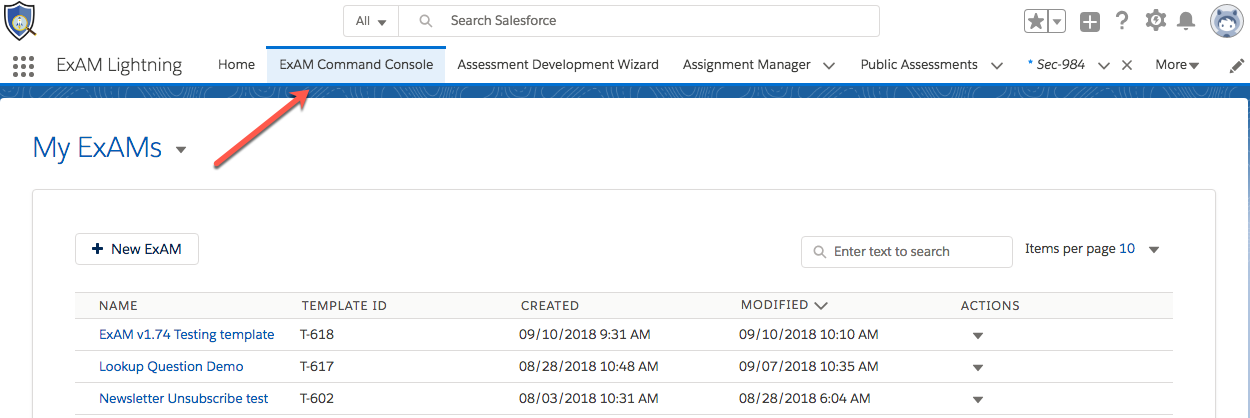This screenshot has width=1250, height=418.
Task: Open the ExAM v1.74 Testing template link
Action: (x=186, y=335)
